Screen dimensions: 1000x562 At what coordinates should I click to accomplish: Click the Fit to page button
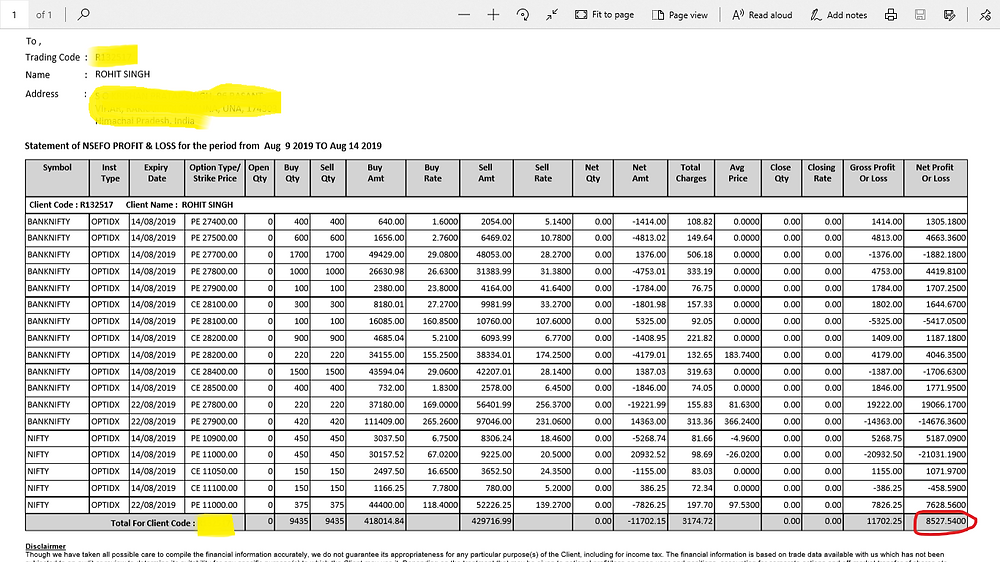click(604, 15)
